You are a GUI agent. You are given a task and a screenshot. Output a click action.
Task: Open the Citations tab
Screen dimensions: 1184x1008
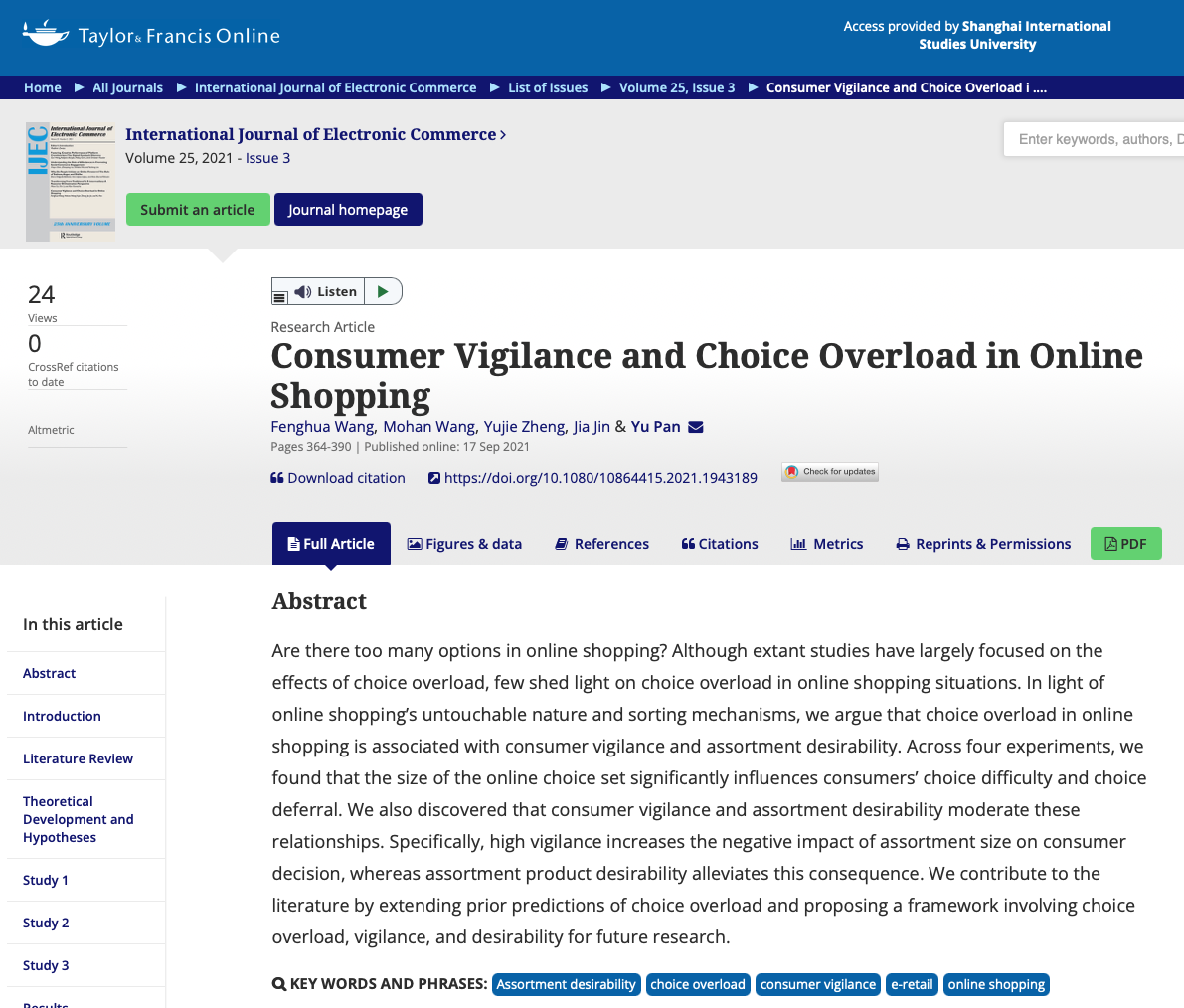tap(720, 544)
